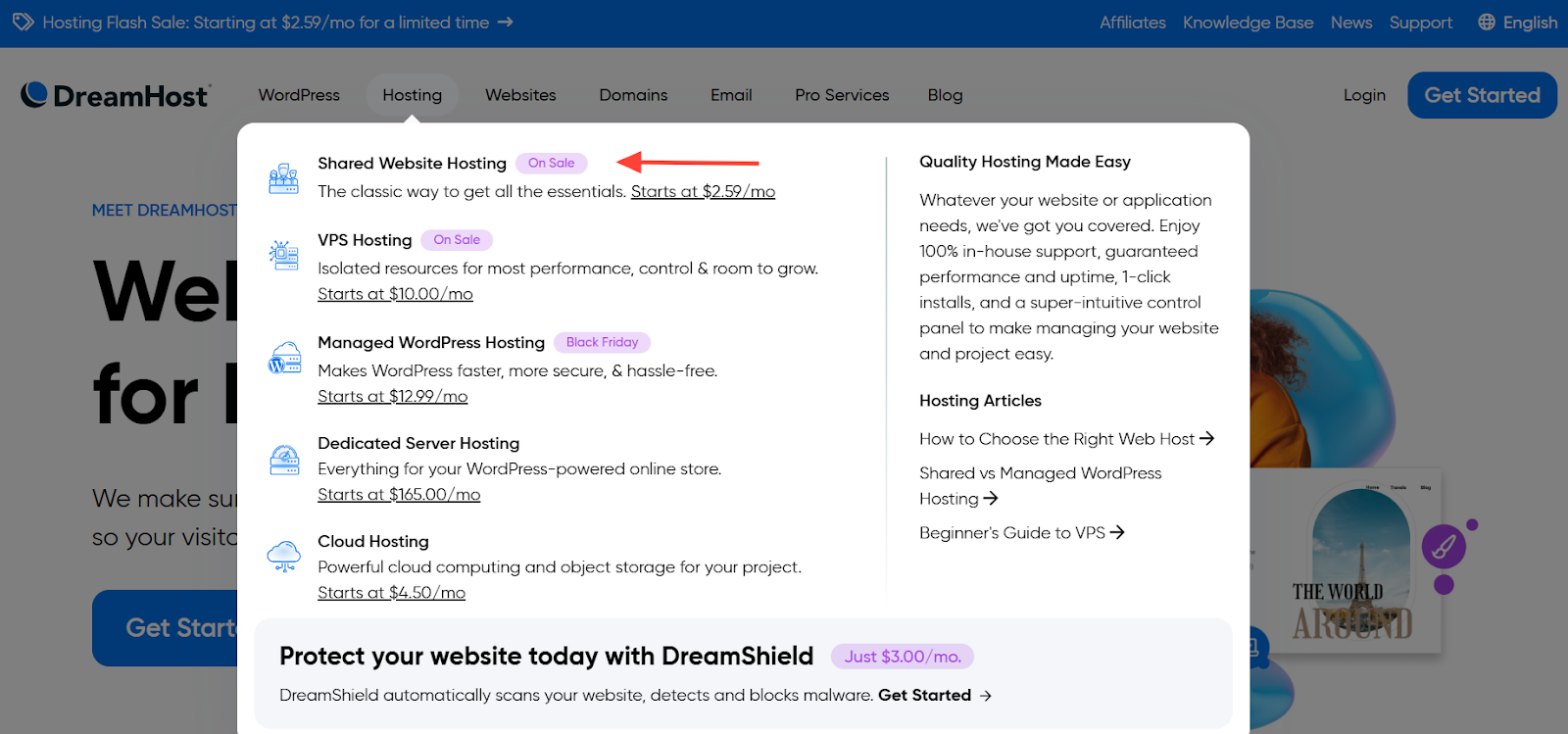Click the Get Started button in the header
The image size is (1568, 734).
[x=1482, y=95]
